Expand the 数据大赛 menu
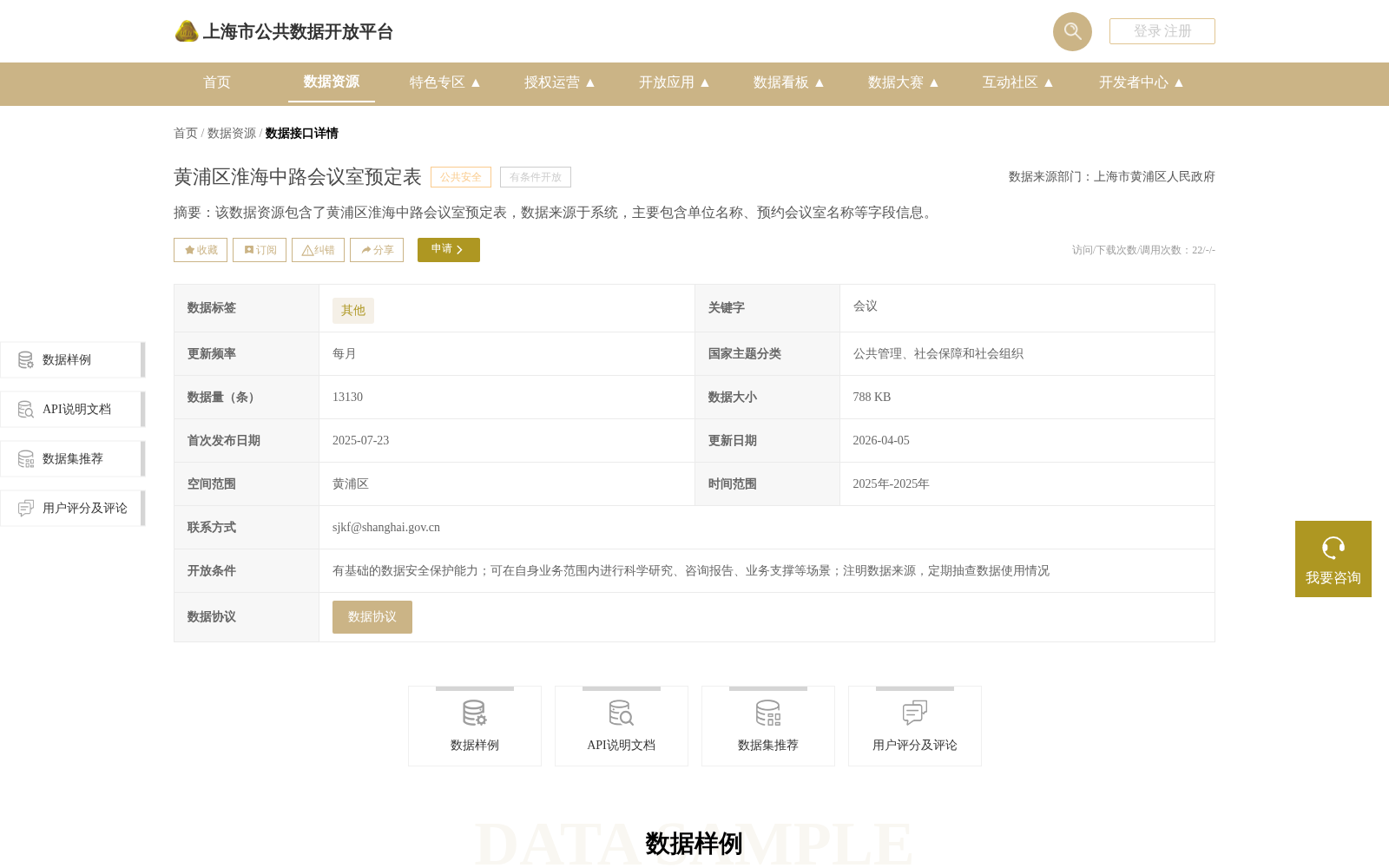 pos(904,82)
